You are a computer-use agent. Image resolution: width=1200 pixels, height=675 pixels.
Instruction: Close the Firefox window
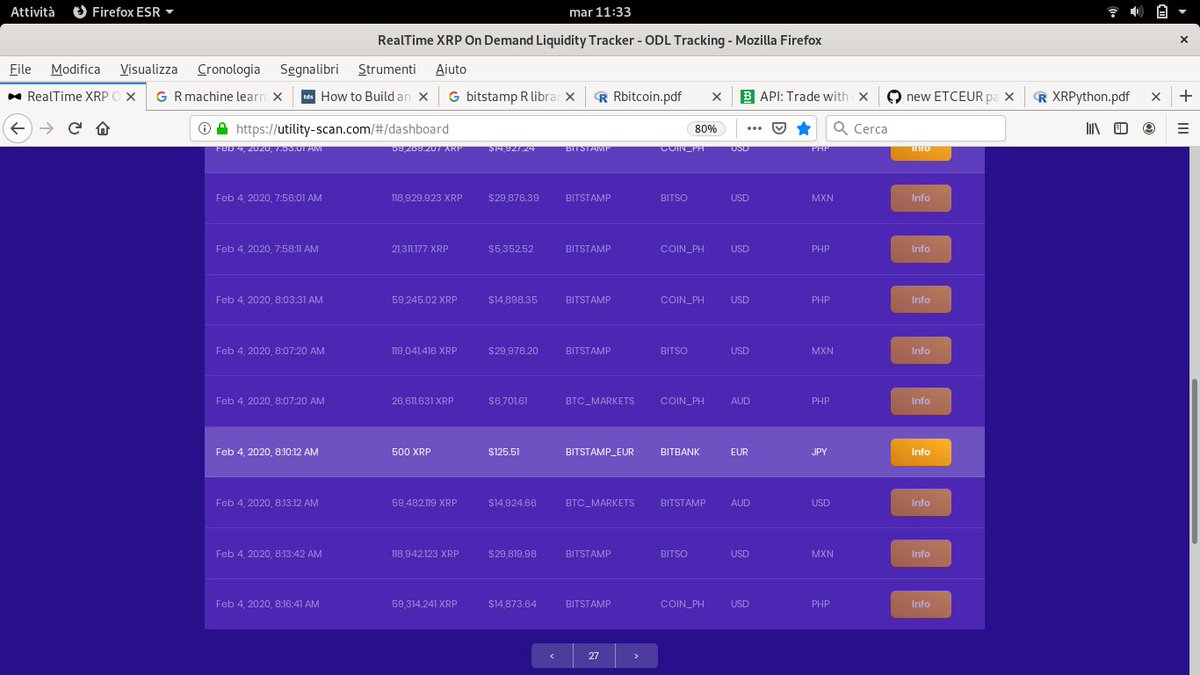click(x=1184, y=40)
